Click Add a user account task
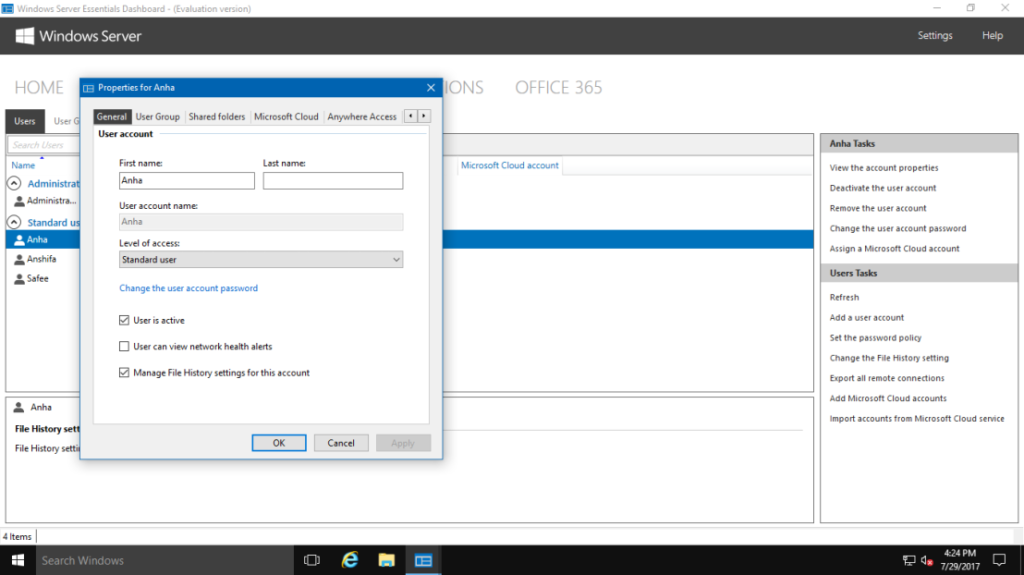 tap(867, 318)
